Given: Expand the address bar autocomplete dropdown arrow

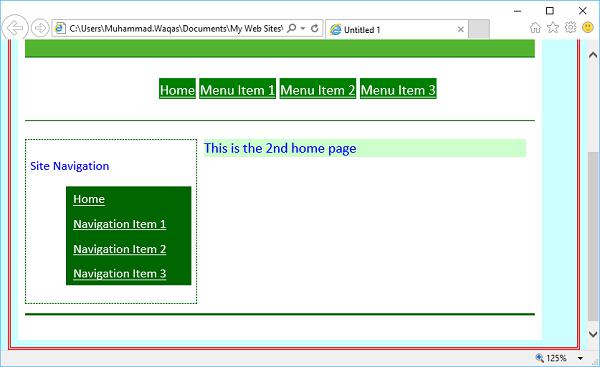Looking at the screenshot, I should [303, 28].
